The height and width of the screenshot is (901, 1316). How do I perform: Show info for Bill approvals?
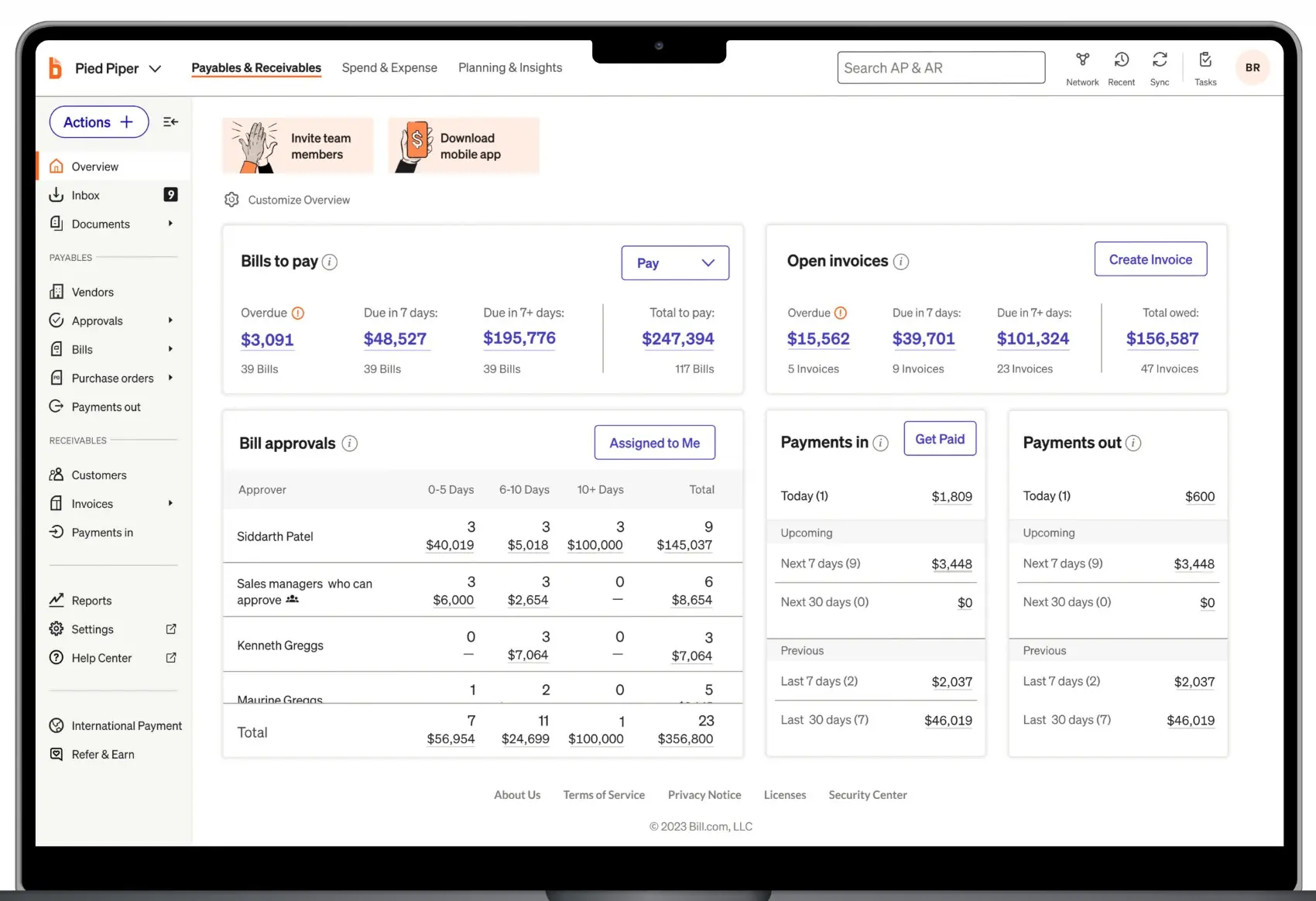[350, 444]
